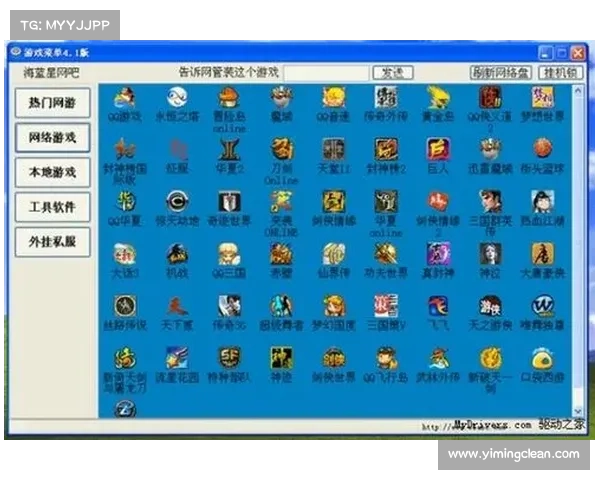Start the 天之游侠 game

click(490, 306)
